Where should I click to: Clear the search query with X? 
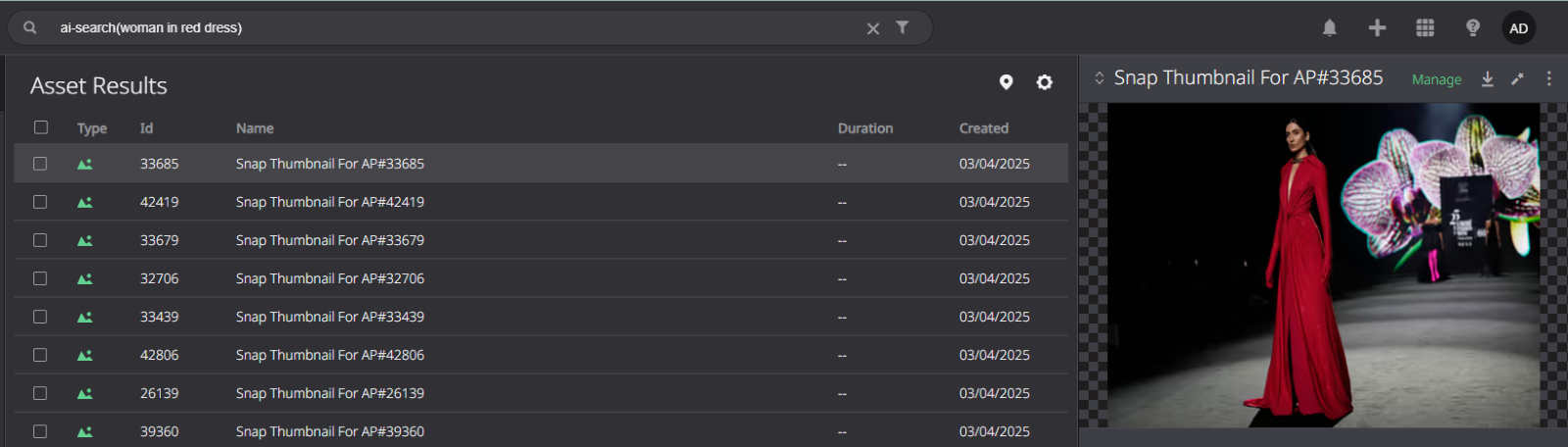(872, 28)
